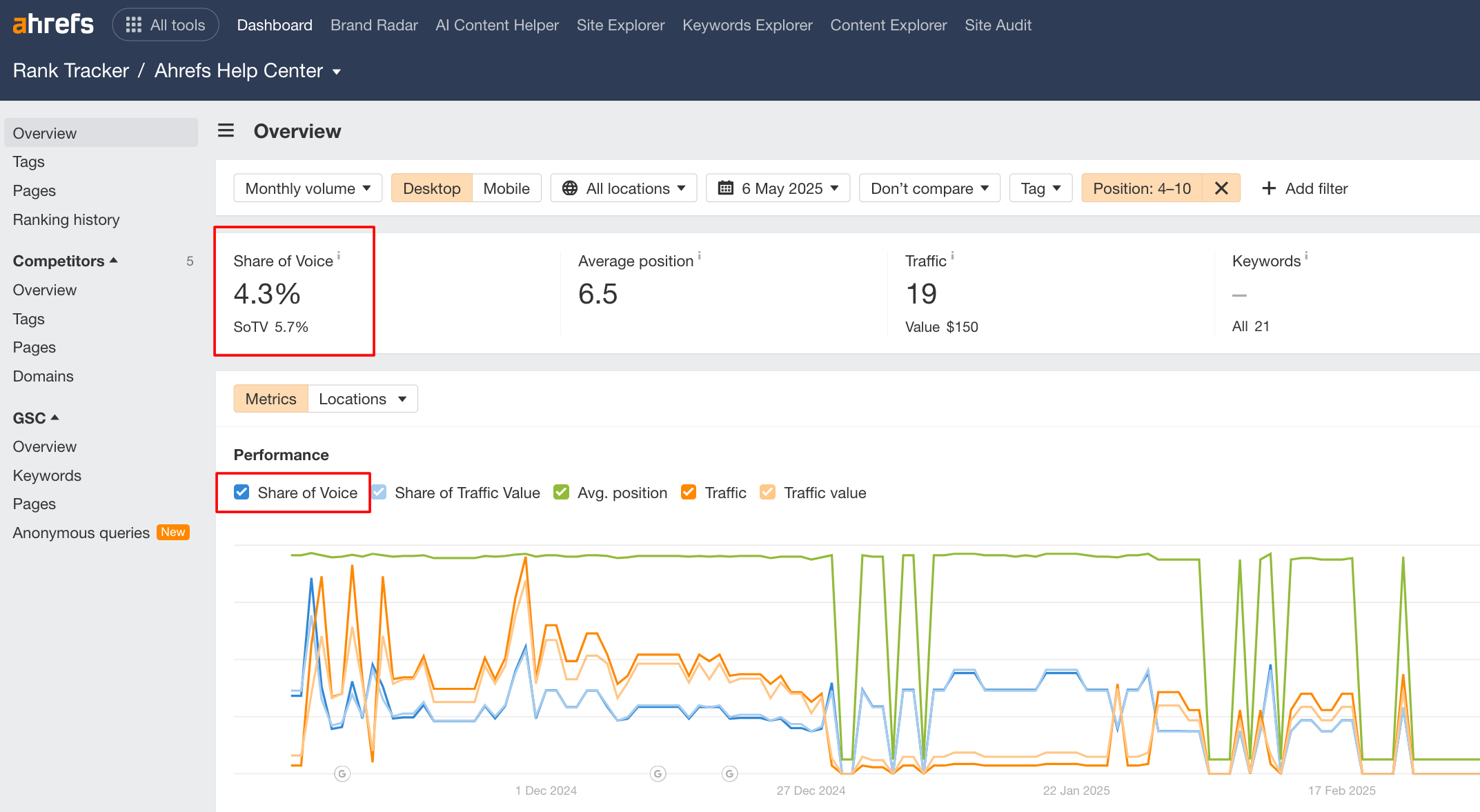
Task: Click Add filter
Action: (x=1304, y=188)
